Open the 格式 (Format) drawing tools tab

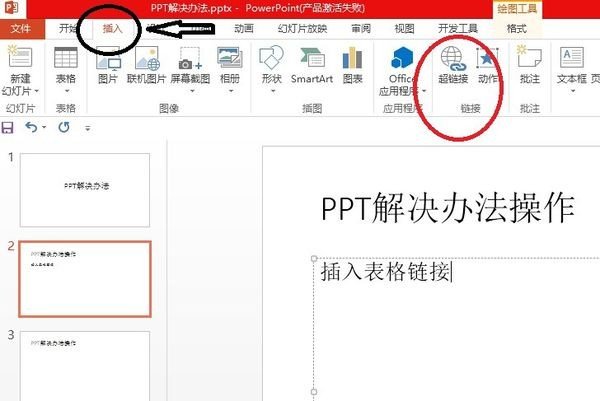(517, 29)
